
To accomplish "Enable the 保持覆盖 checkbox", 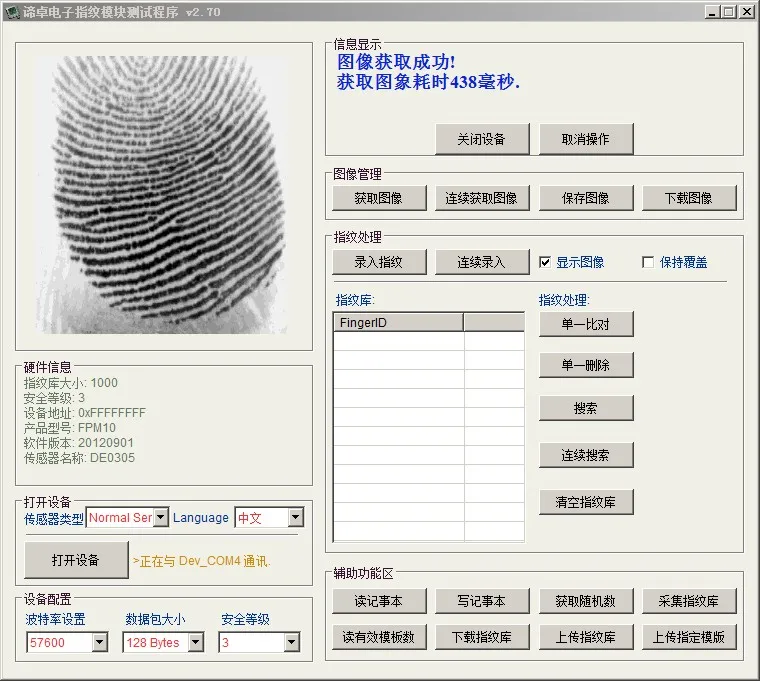I will (x=648, y=263).
